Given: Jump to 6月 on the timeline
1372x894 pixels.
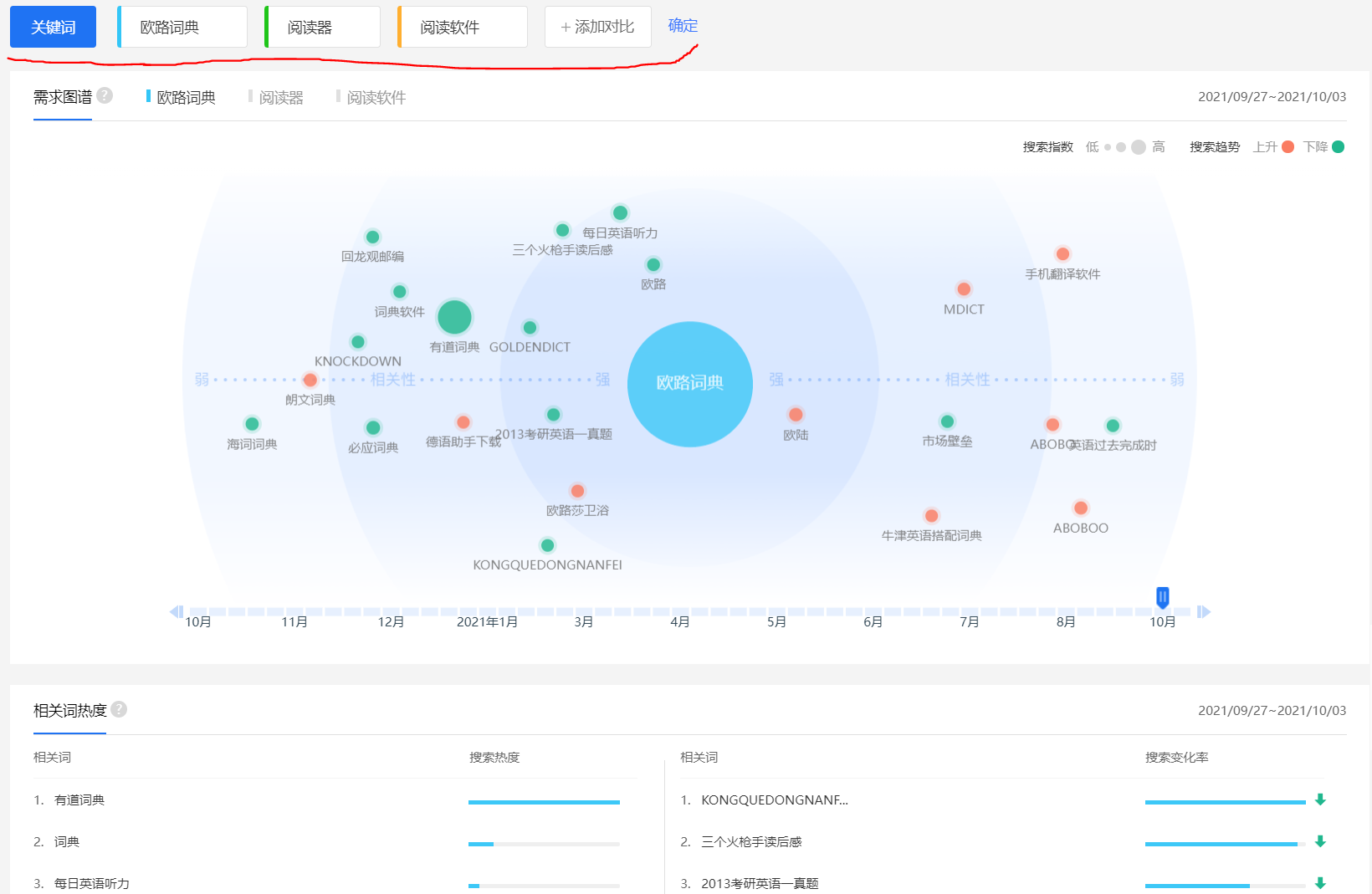Looking at the screenshot, I should point(873,621).
